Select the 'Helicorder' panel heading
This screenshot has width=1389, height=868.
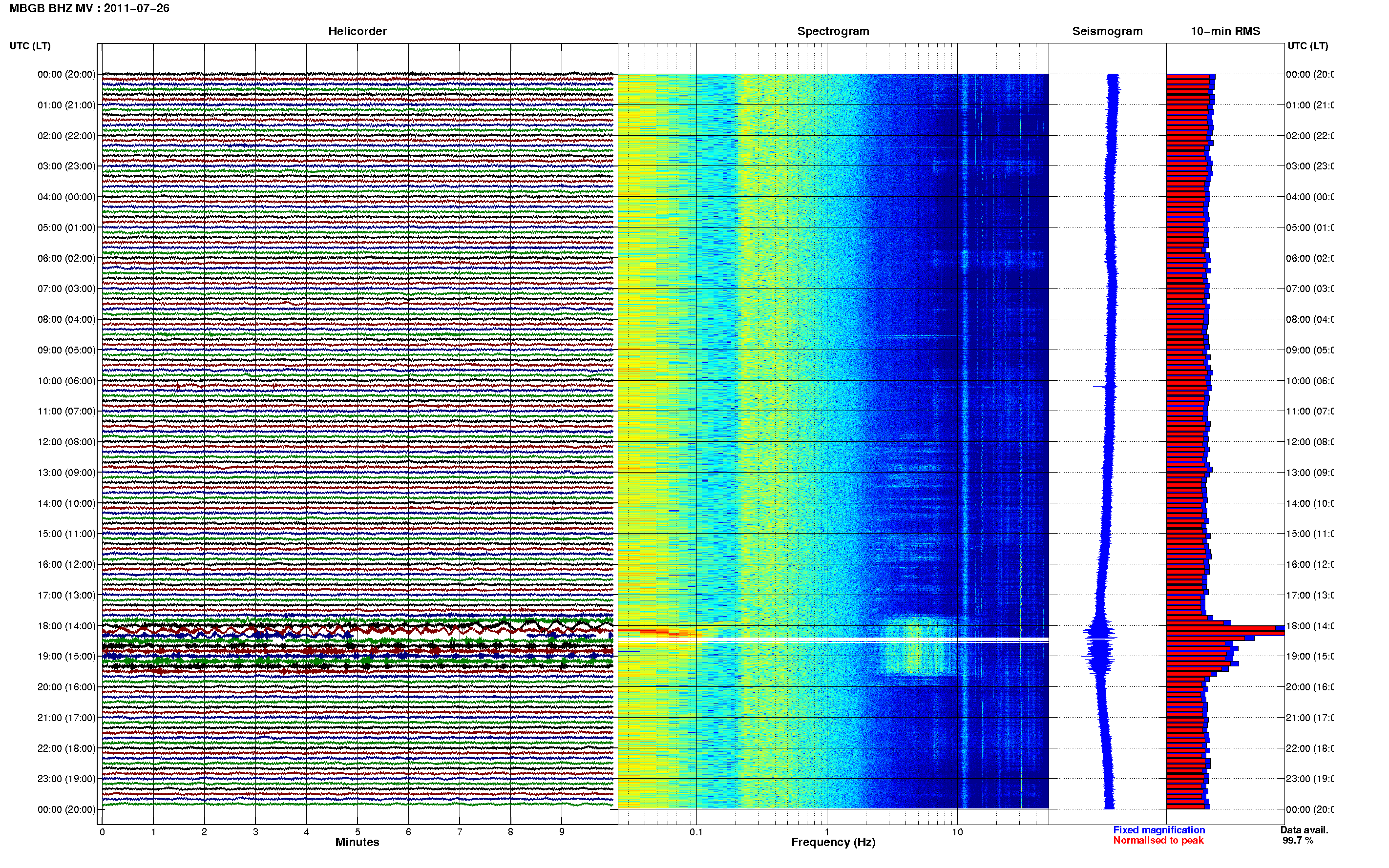tap(357, 31)
